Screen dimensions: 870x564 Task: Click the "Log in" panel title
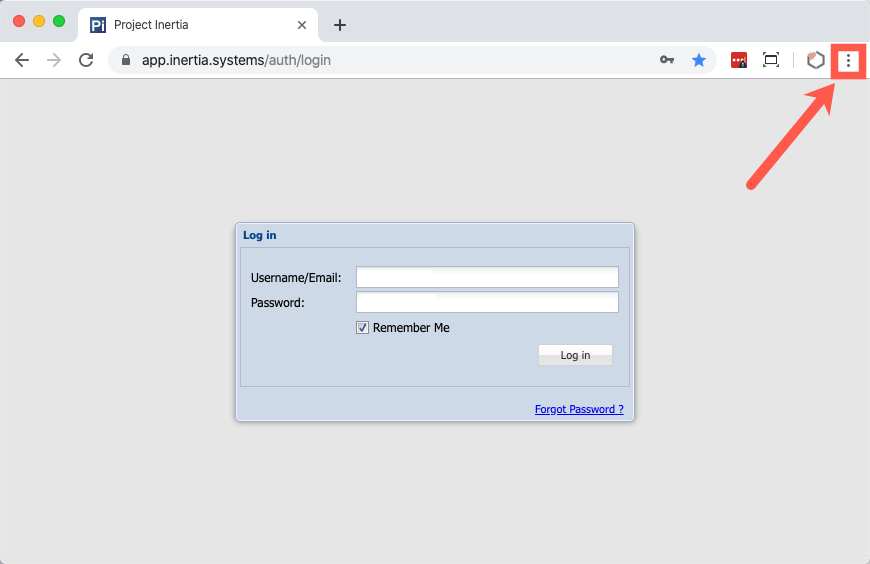pyautogui.click(x=260, y=235)
